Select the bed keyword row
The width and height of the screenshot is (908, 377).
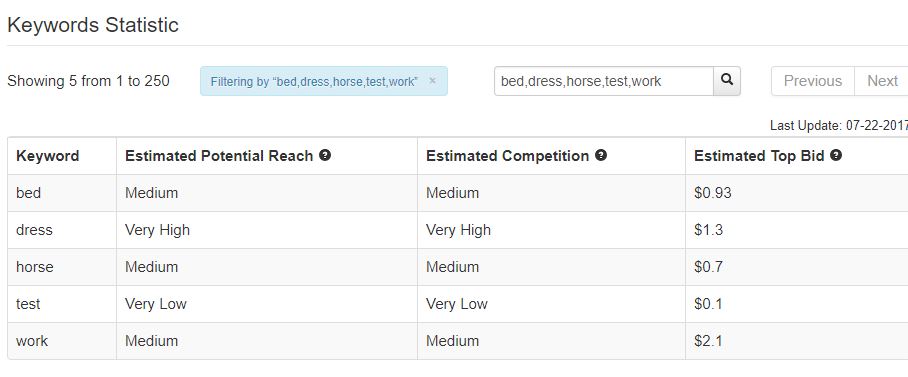(457, 193)
